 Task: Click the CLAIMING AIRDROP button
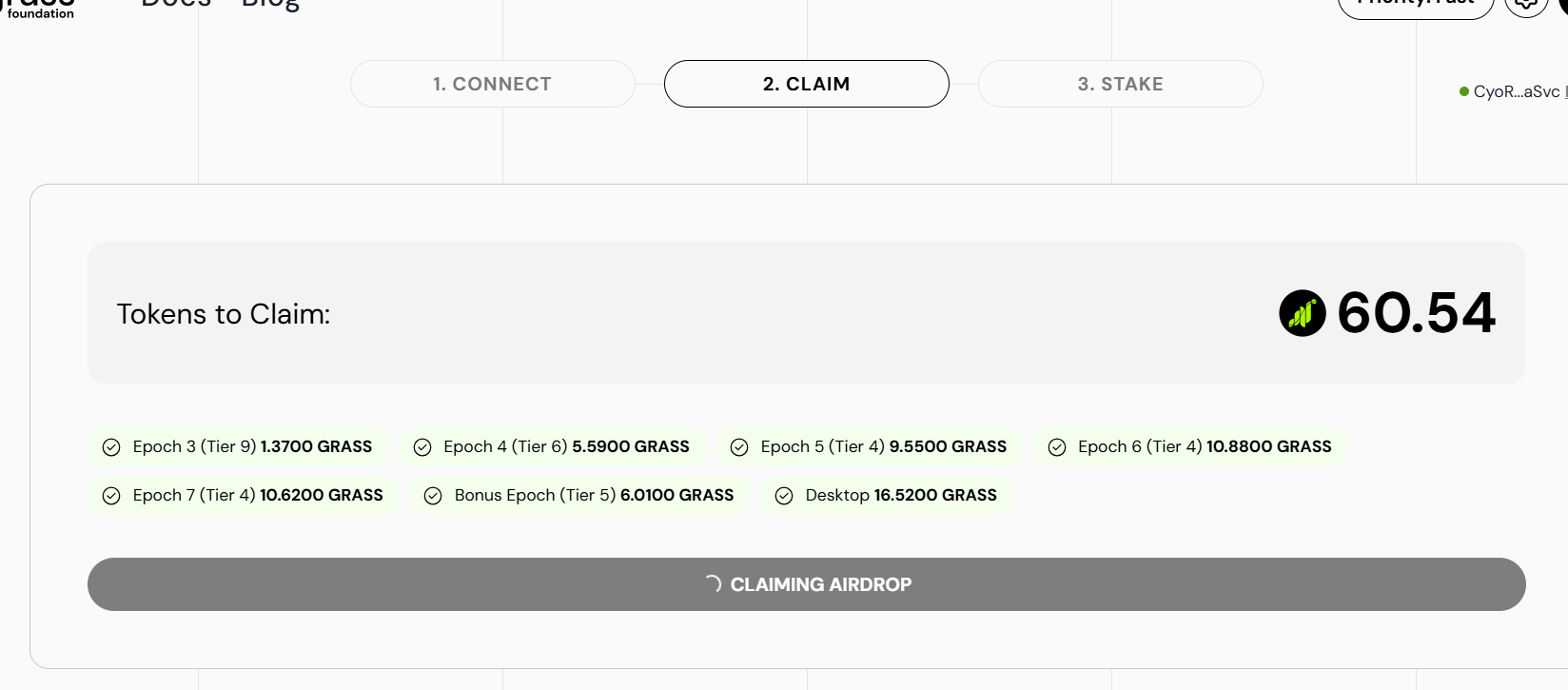807,584
